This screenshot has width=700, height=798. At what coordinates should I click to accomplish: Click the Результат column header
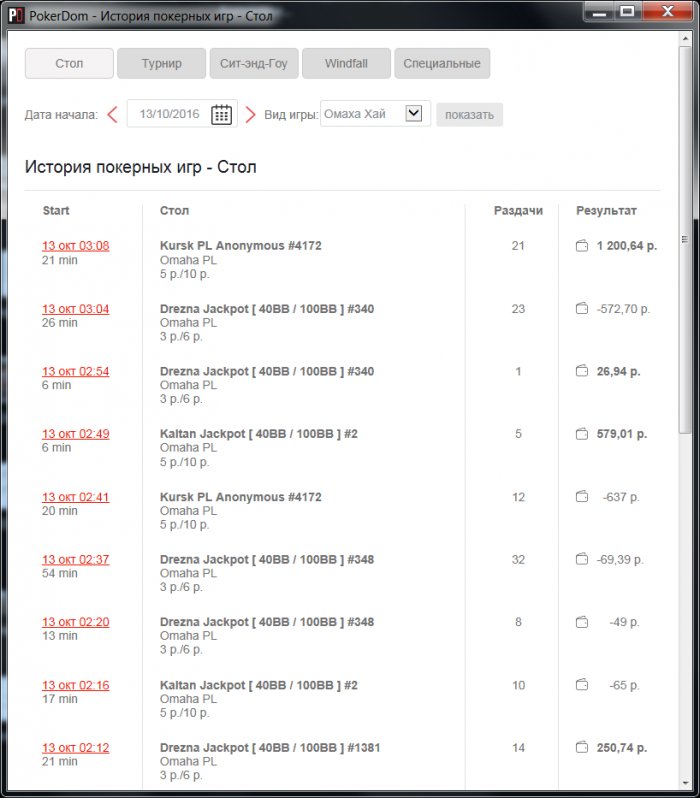point(606,211)
